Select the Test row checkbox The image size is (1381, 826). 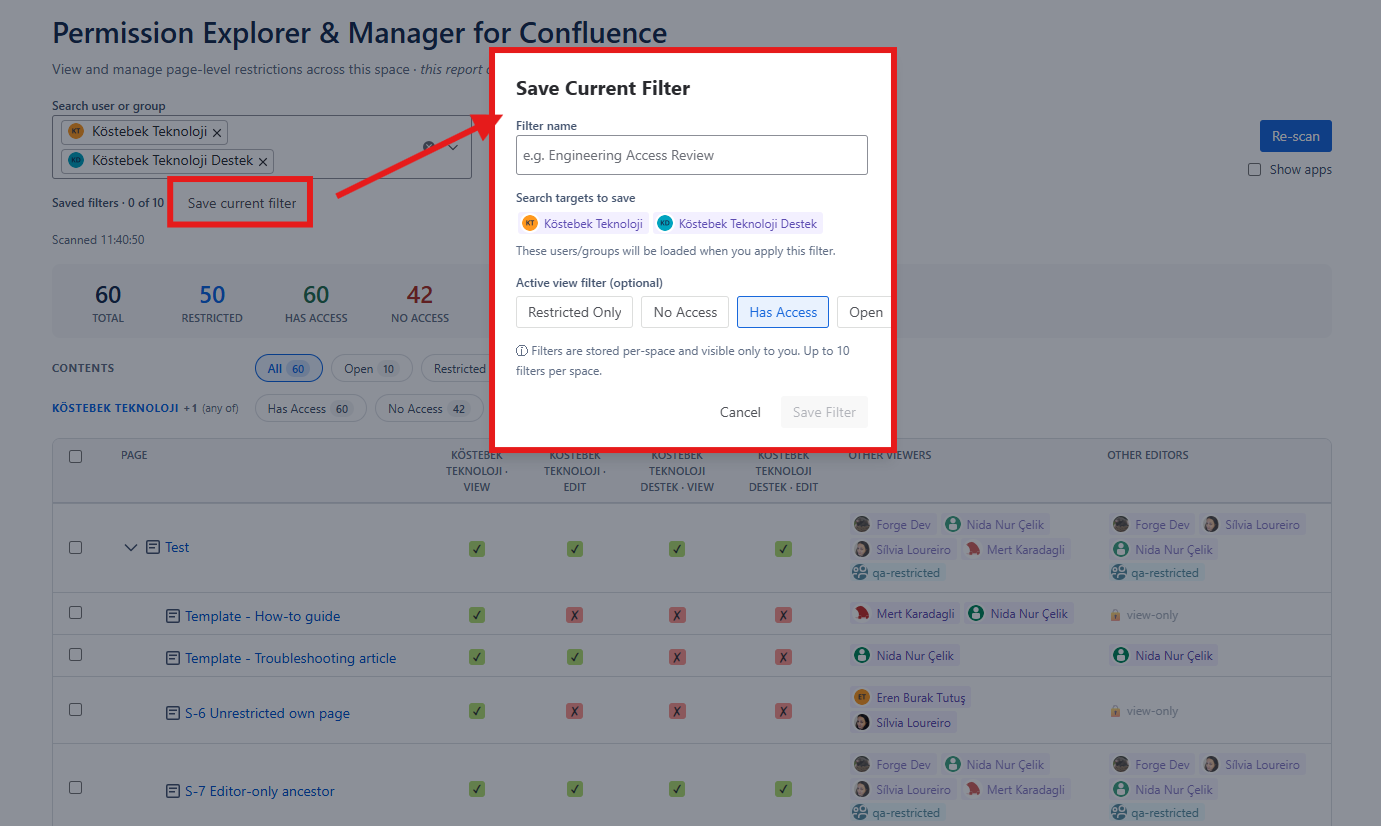pos(75,547)
